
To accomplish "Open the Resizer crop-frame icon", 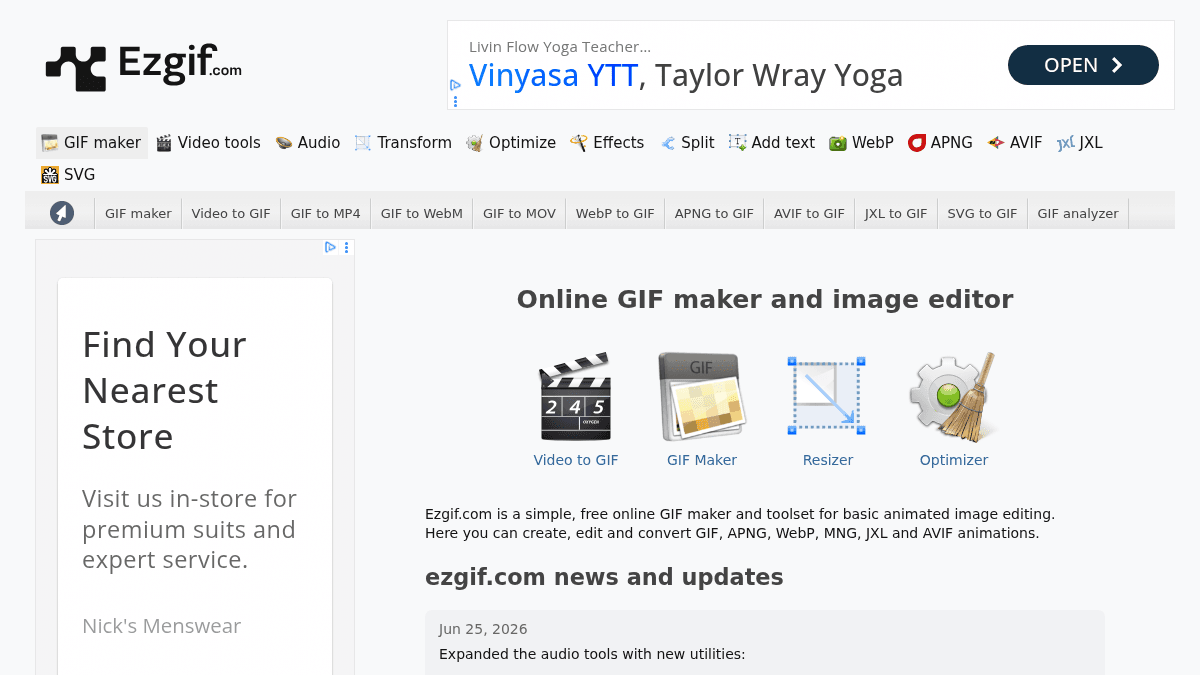I will (x=827, y=397).
